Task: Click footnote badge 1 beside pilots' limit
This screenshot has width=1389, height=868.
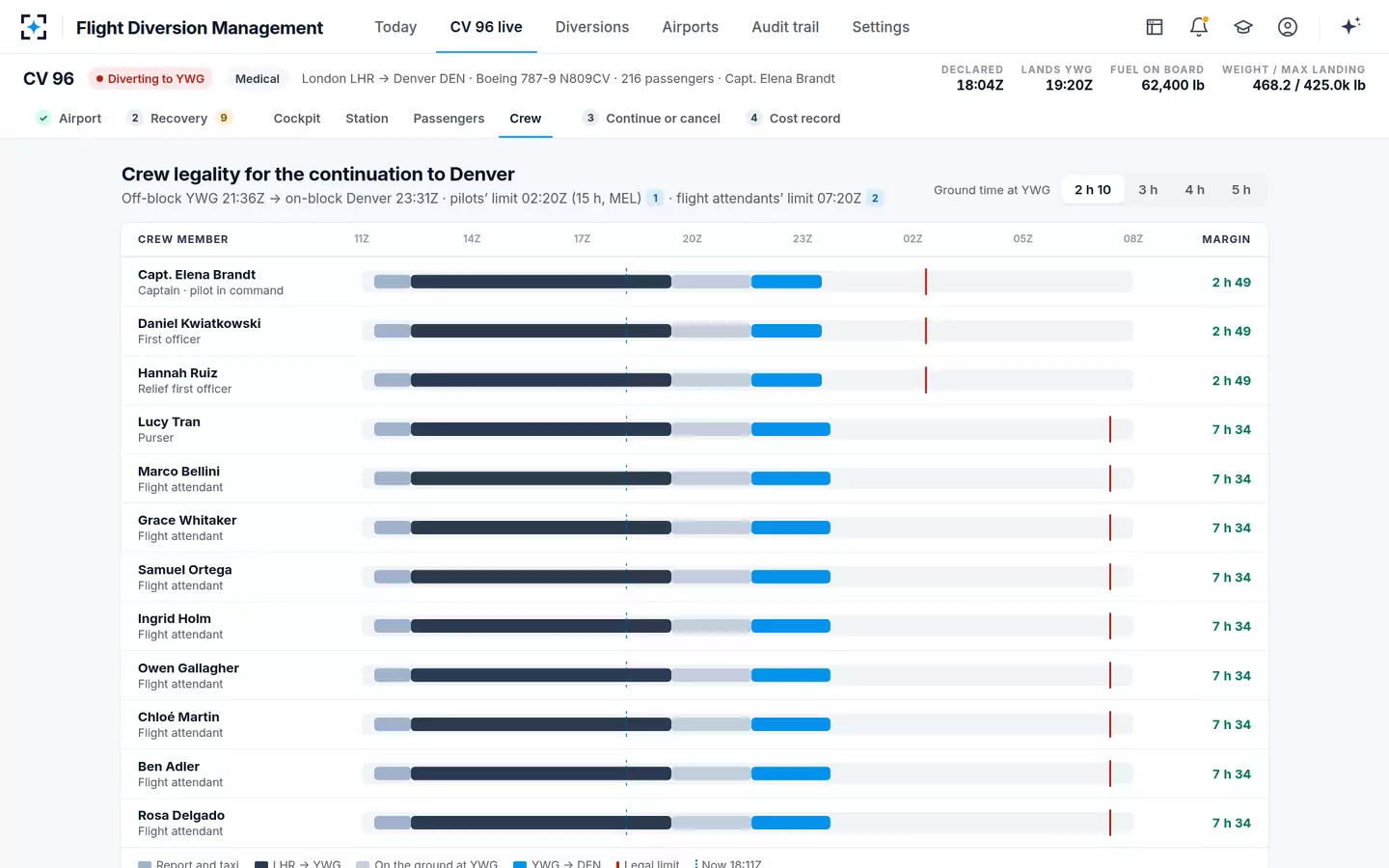Action: (x=656, y=199)
